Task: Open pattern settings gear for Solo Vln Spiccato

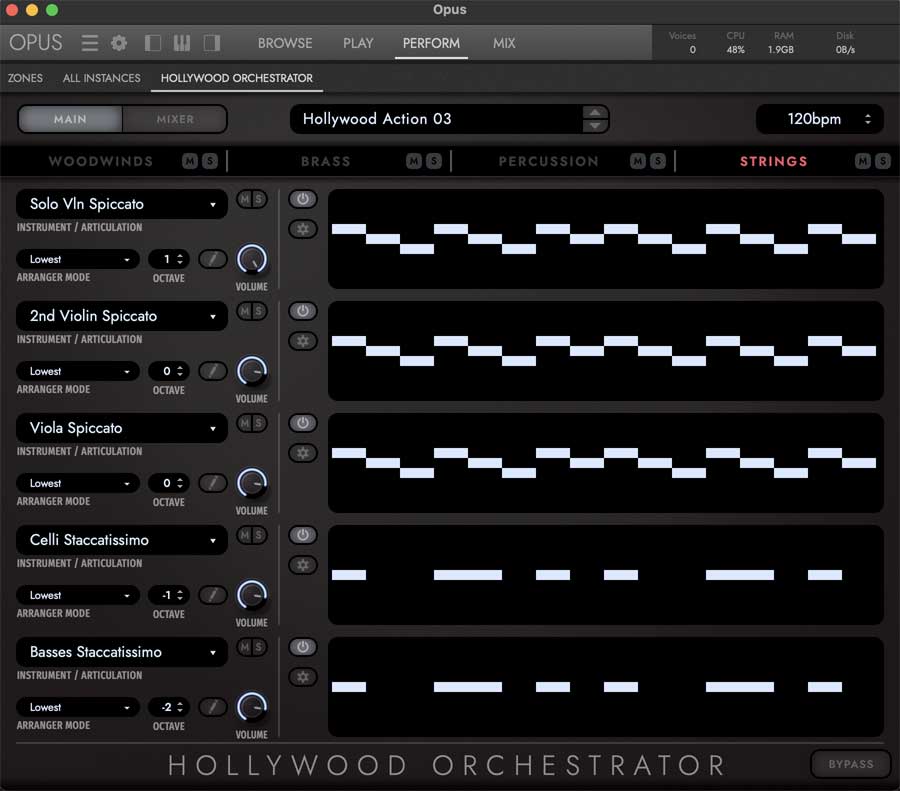Action: coord(302,229)
